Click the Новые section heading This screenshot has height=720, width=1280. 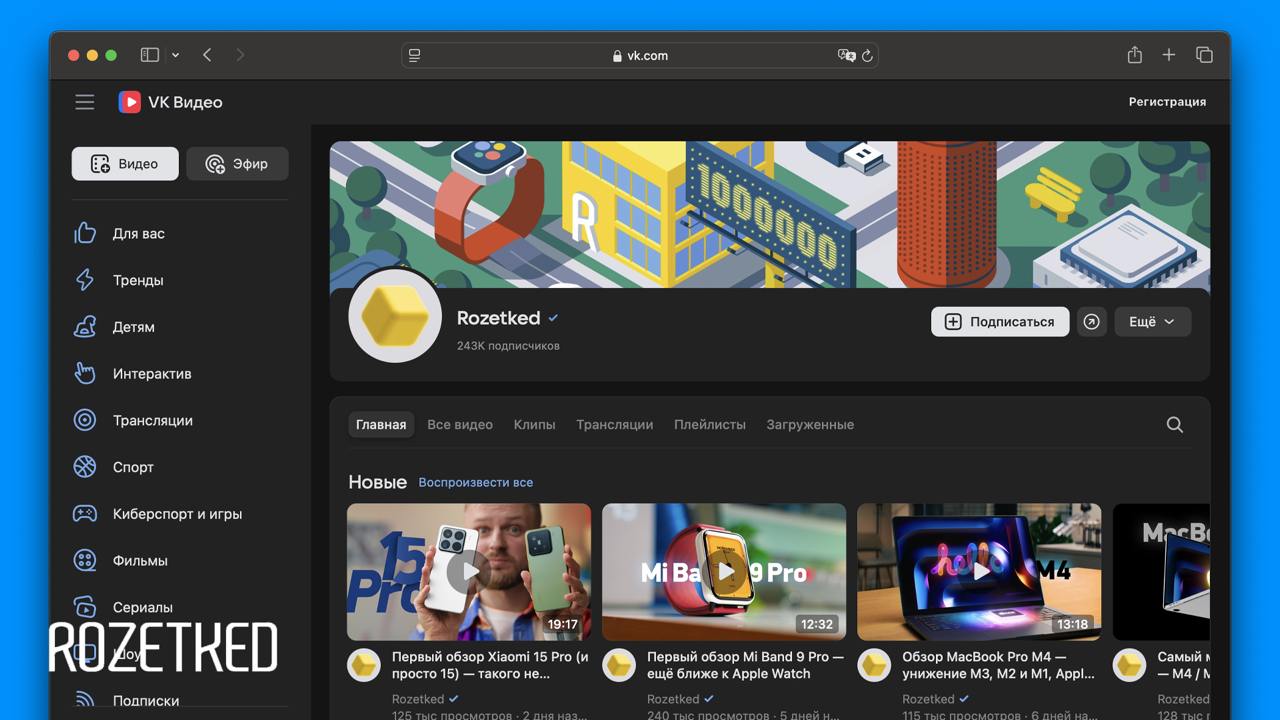pyautogui.click(x=377, y=482)
